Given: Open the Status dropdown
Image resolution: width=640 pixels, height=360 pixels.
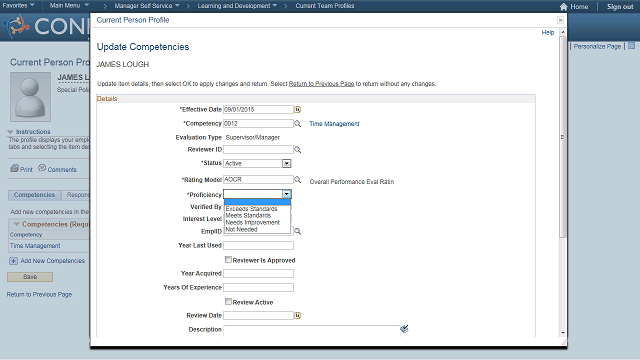Looking at the screenshot, I should pos(287,163).
